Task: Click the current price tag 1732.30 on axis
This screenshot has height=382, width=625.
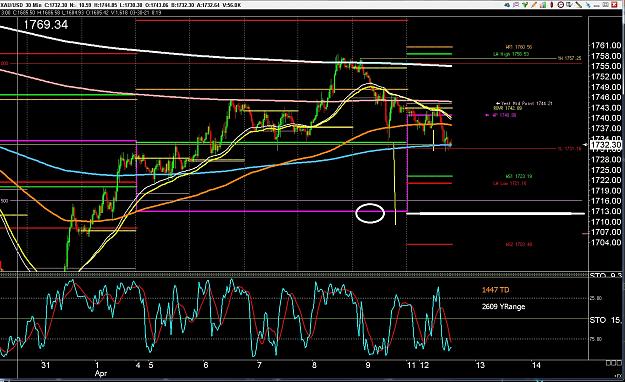Action: tap(607, 144)
